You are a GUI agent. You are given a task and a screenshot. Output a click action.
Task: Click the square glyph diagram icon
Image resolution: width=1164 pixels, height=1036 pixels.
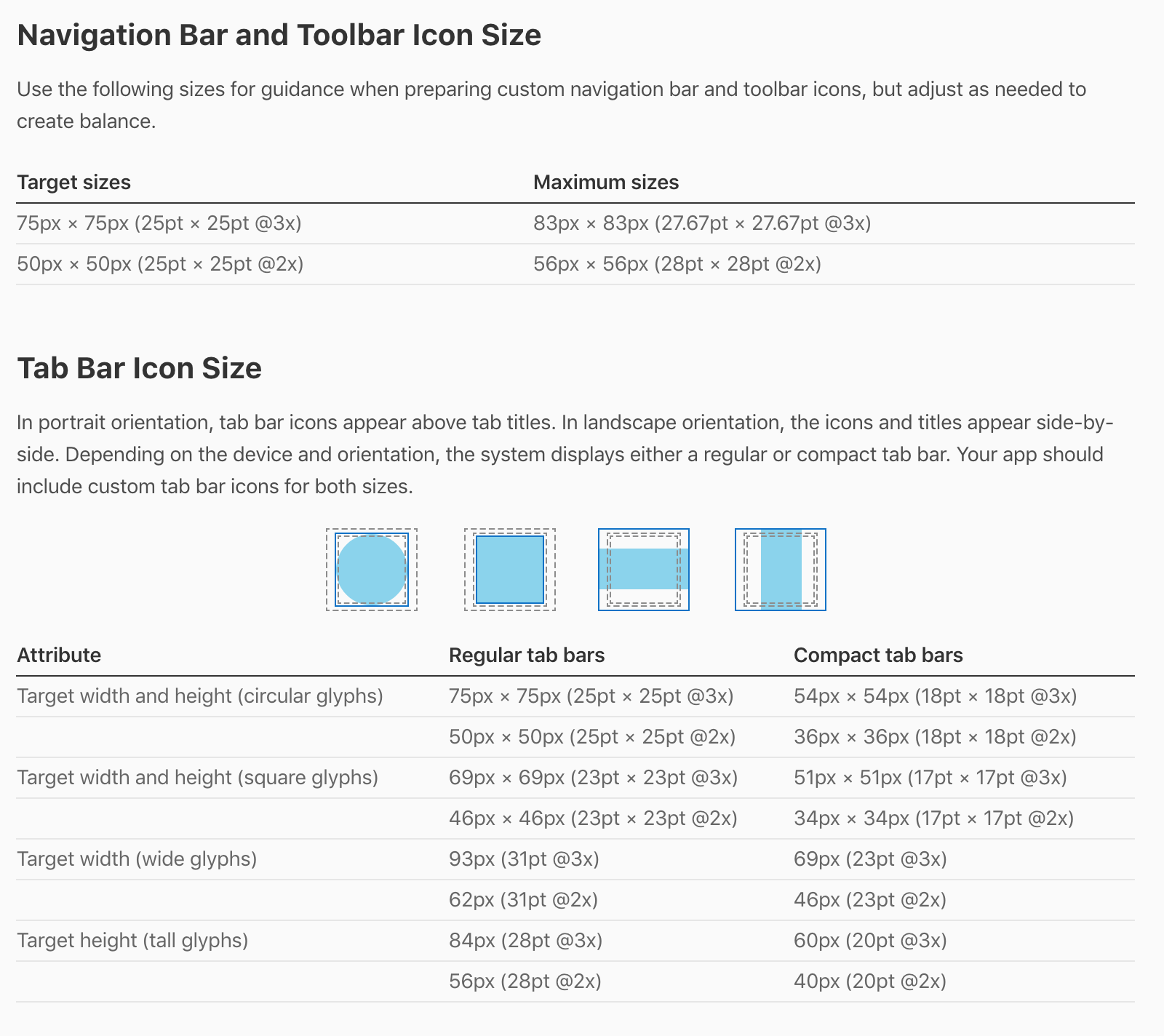point(510,570)
